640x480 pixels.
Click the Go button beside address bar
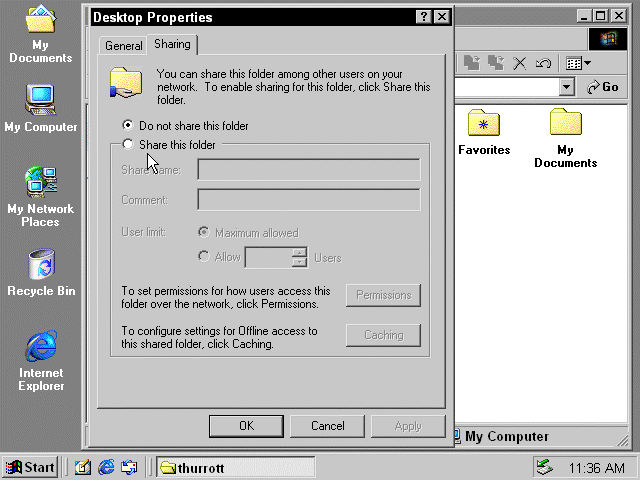coord(604,88)
